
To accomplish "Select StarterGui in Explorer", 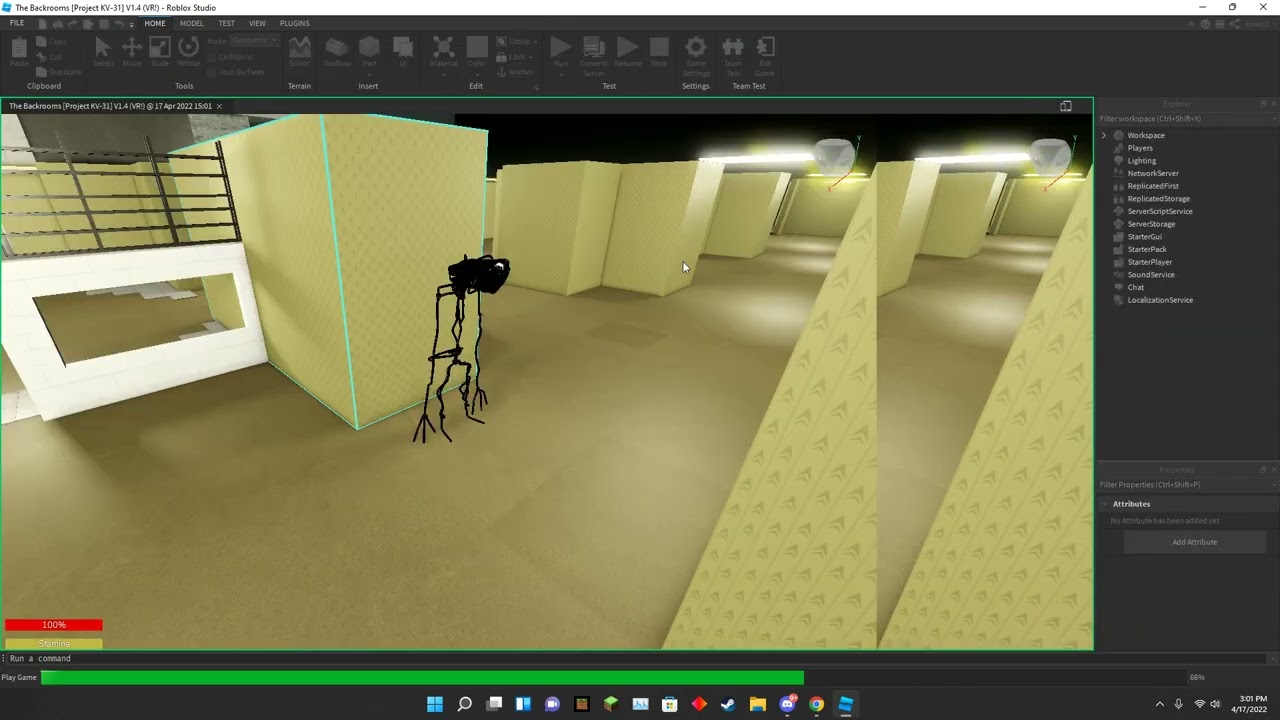I will [1145, 237].
